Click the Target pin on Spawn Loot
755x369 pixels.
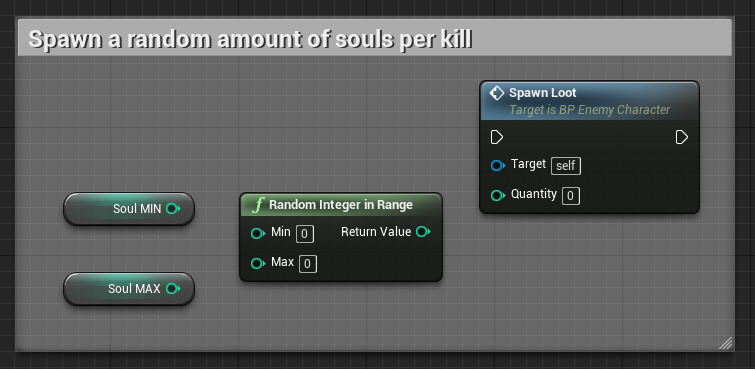coord(497,166)
